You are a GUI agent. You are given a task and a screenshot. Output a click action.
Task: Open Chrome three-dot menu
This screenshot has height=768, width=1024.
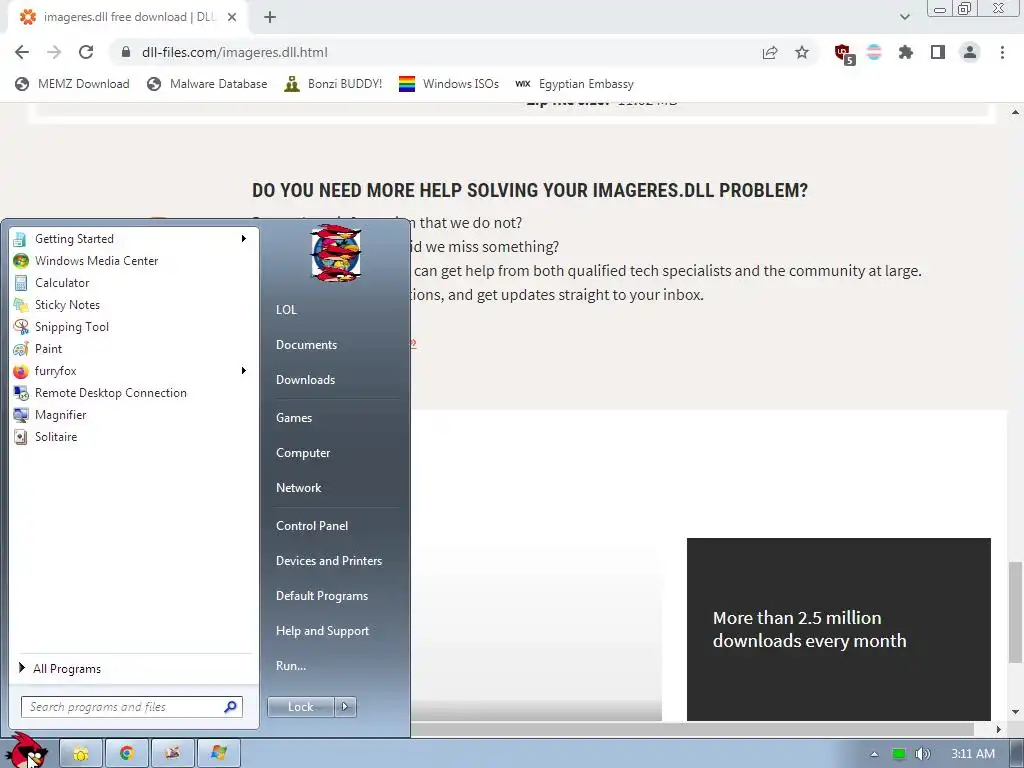[1002, 52]
